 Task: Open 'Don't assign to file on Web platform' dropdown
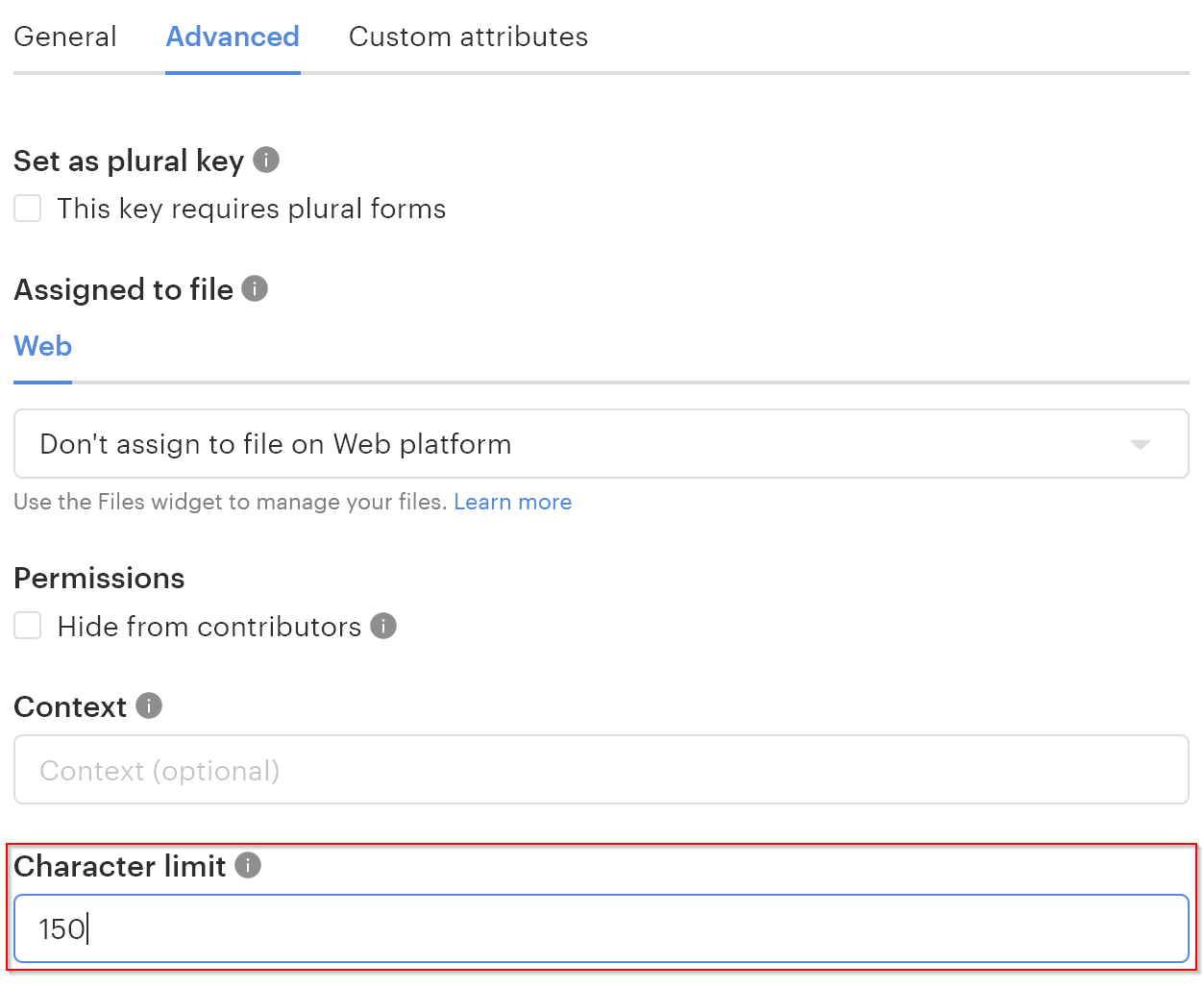tap(602, 444)
